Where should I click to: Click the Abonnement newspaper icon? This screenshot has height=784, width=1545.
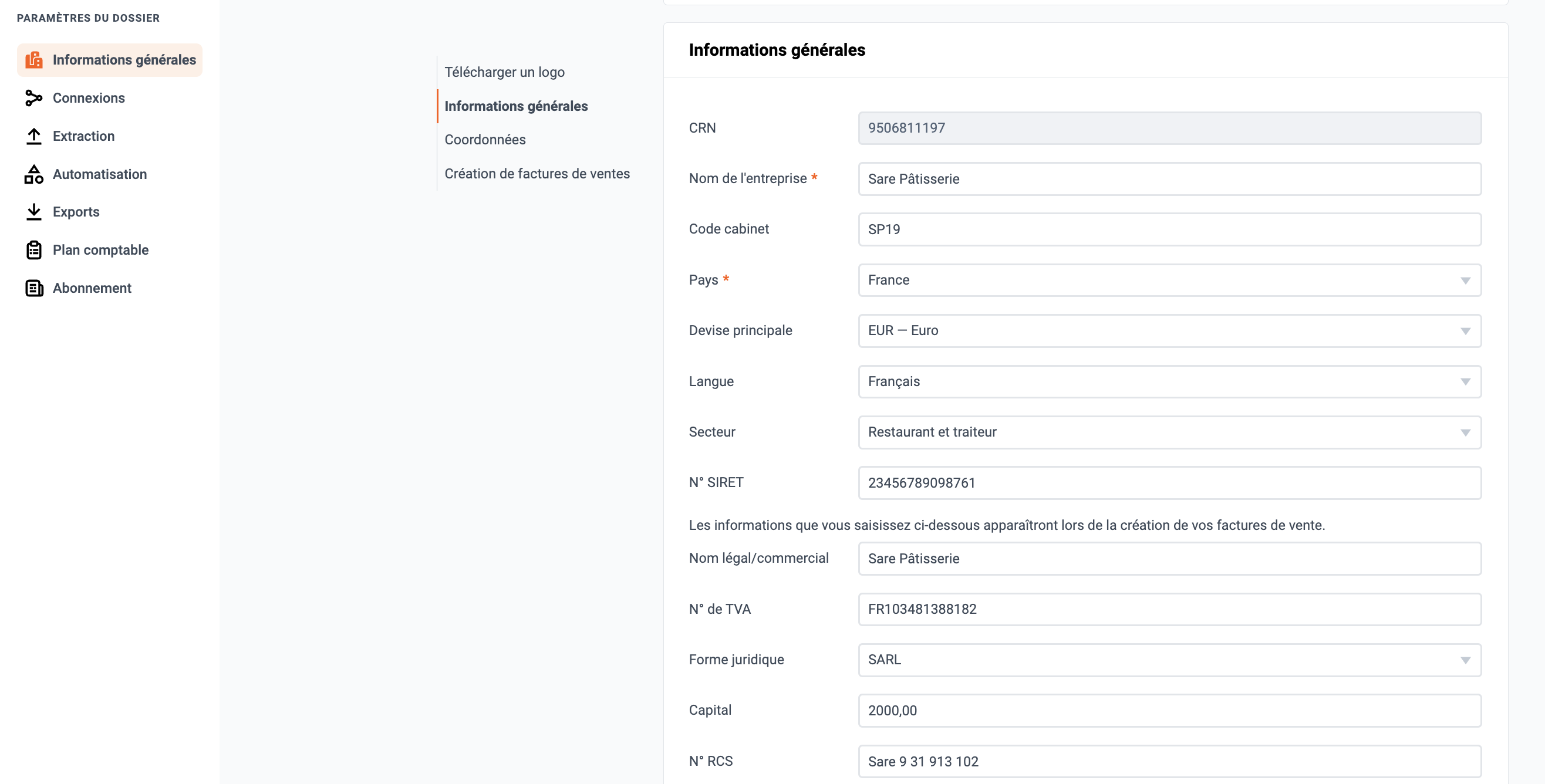coord(34,288)
